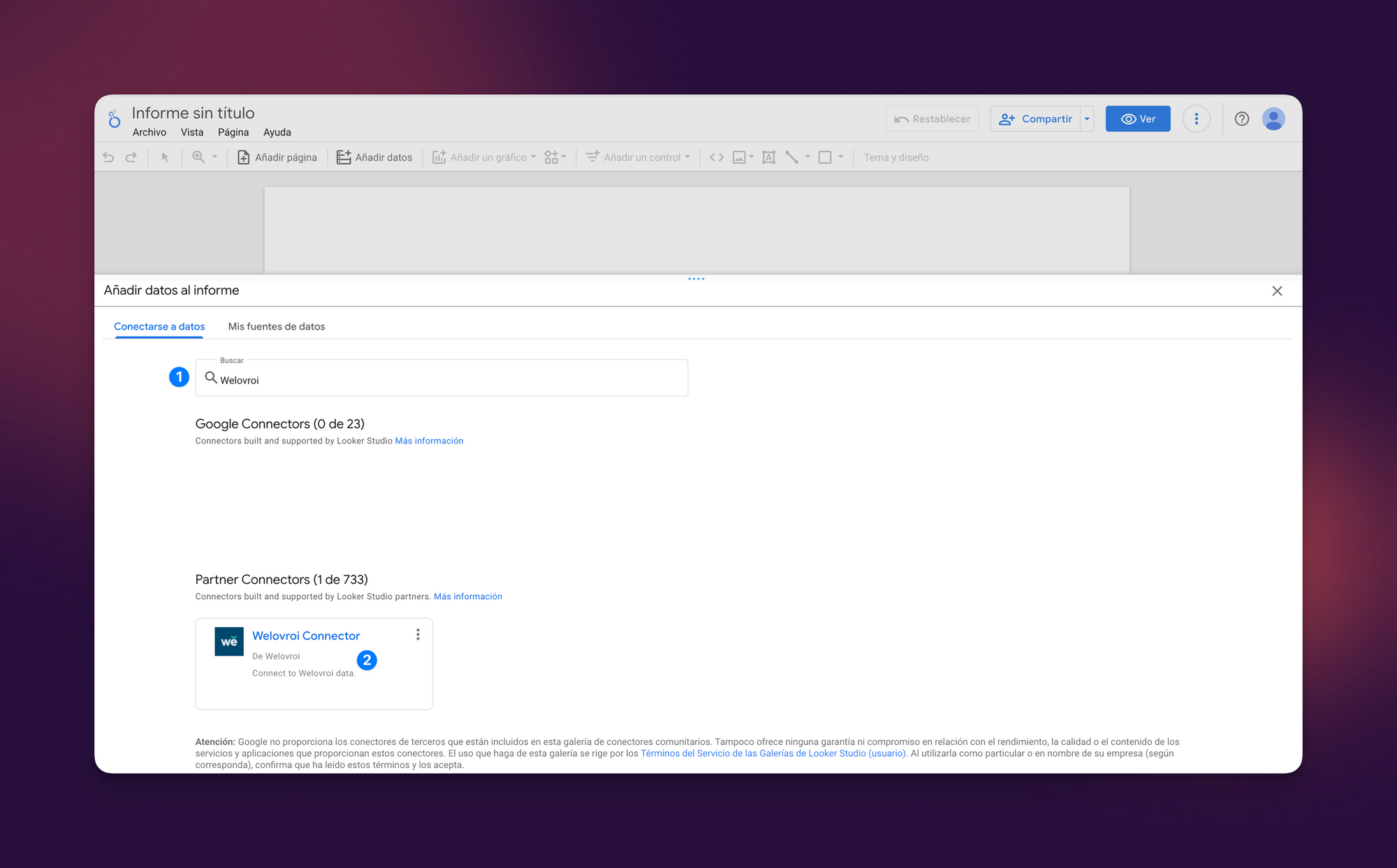Open Añadir un control dropdown

pyautogui.click(x=638, y=158)
